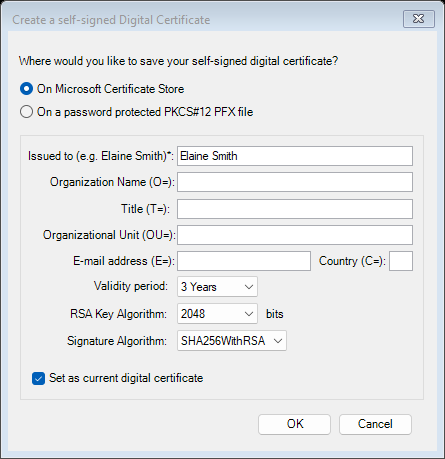Open the Signature Algorithm combo box

click(232, 341)
